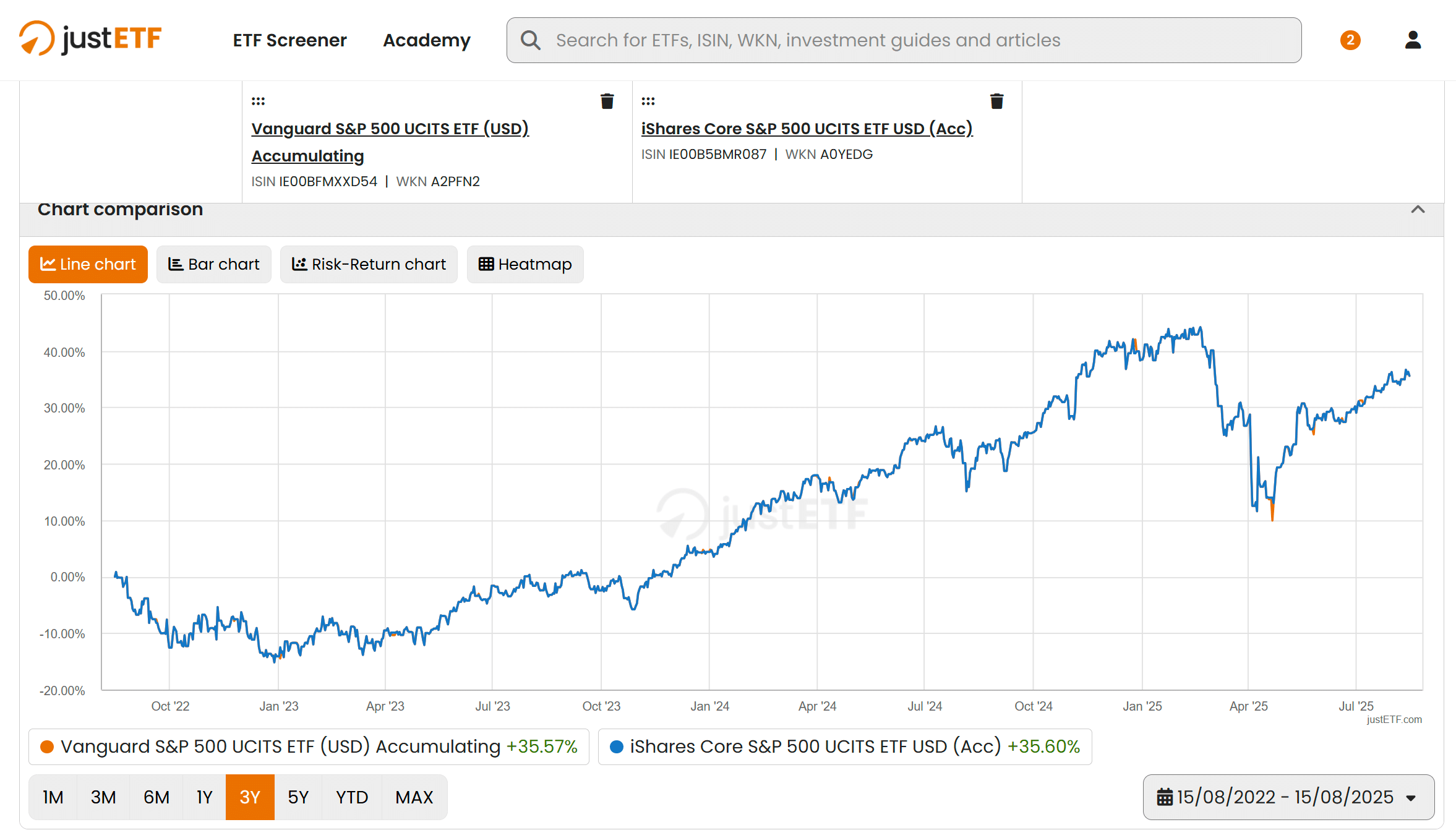Toggle iShares series in chart legend
Screen dimensions: 1456x830
[845, 747]
